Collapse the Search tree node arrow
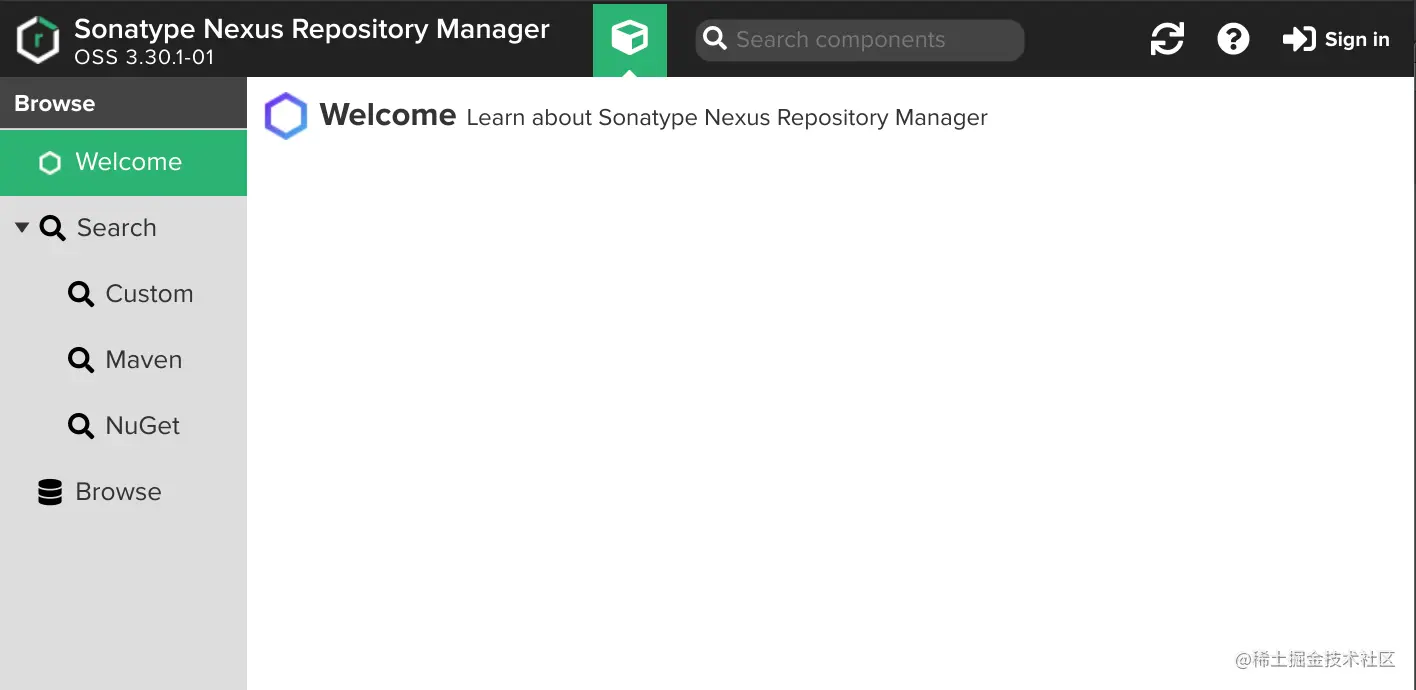The width and height of the screenshot is (1416, 690). pos(22,228)
